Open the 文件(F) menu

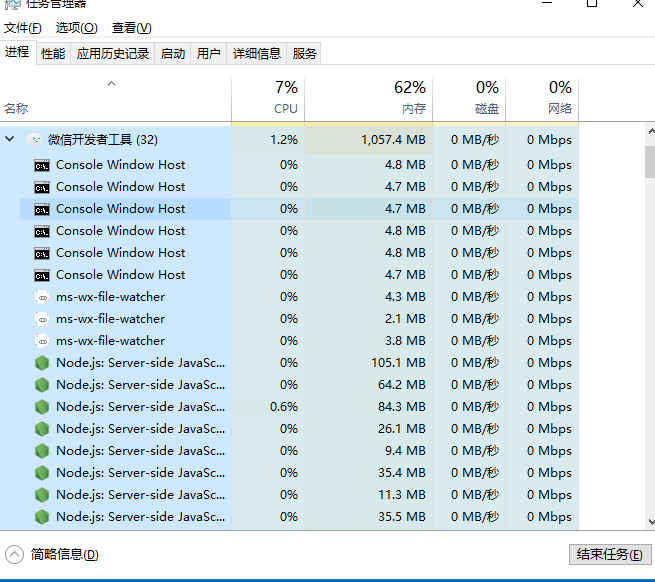23,28
